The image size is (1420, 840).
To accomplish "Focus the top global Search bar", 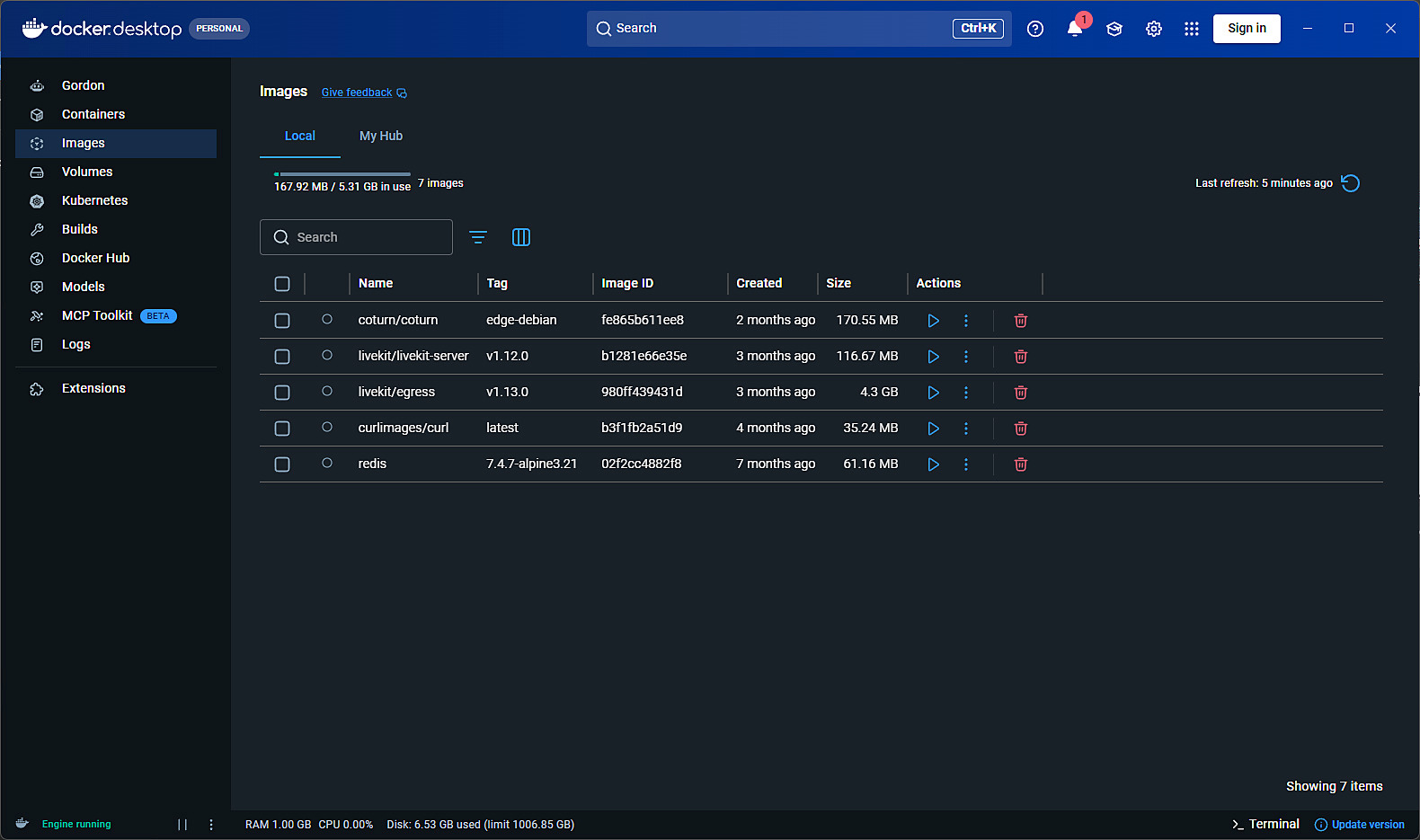I will pos(799,29).
